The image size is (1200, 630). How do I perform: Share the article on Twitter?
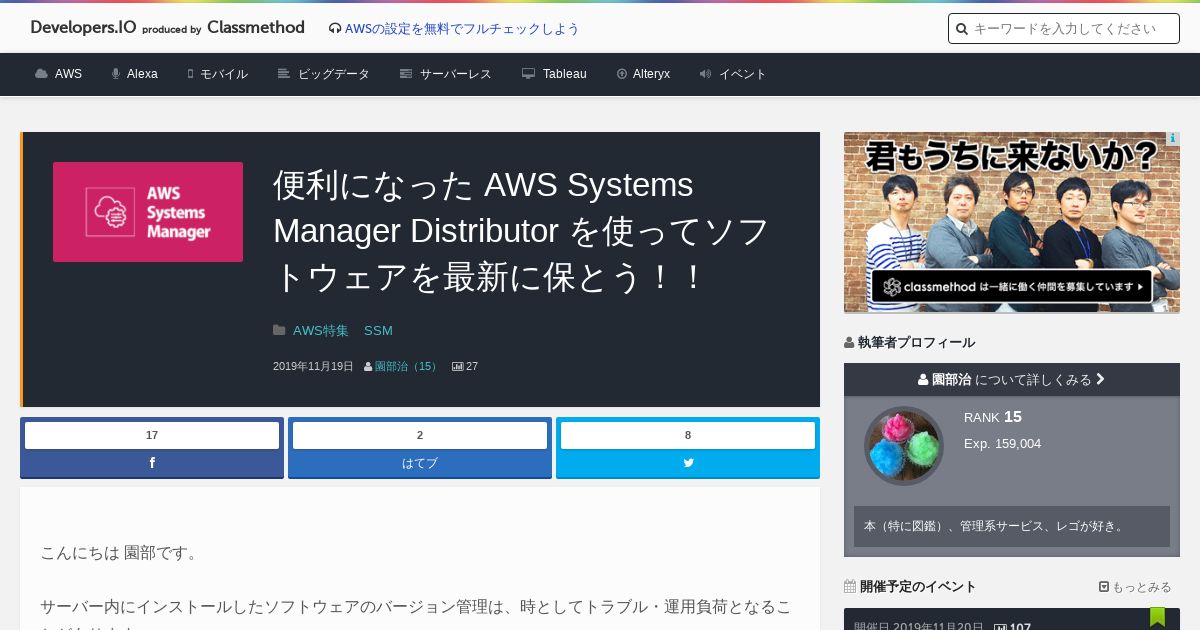(x=688, y=463)
